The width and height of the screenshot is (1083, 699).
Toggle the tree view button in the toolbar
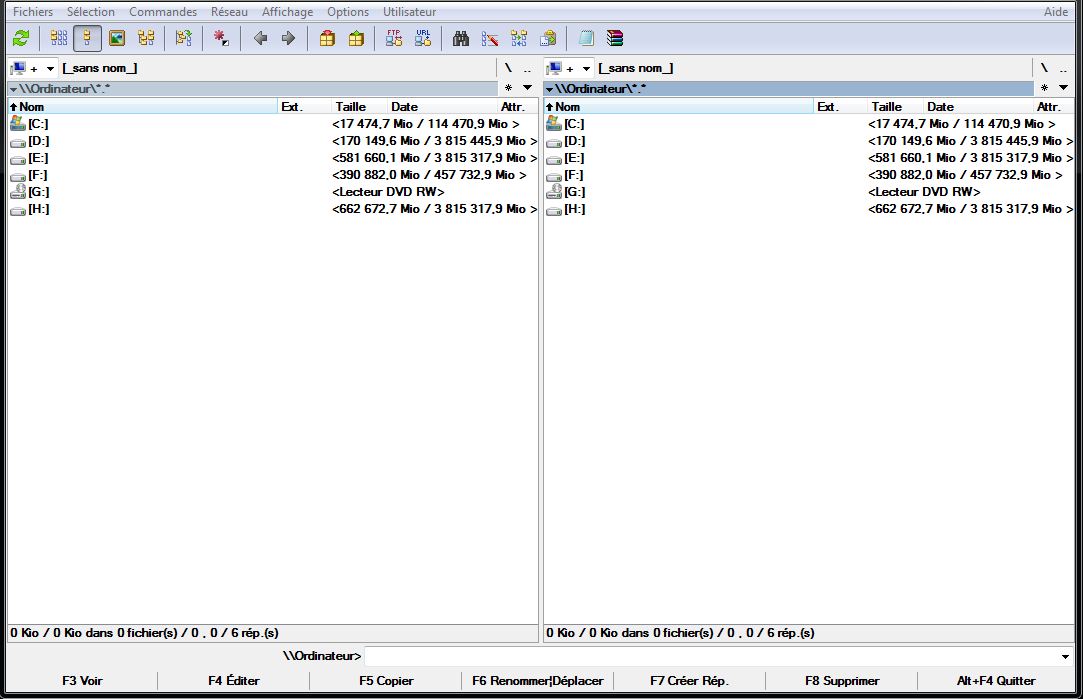146,39
